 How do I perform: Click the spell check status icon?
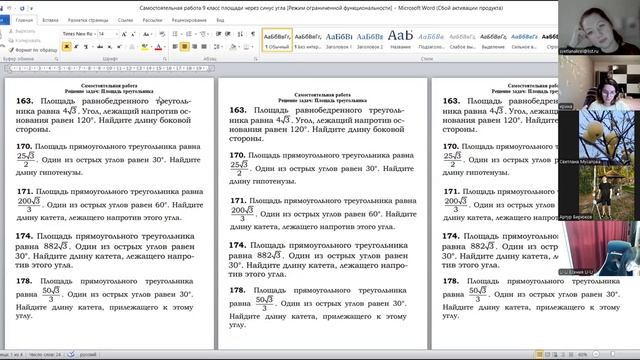point(71,354)
